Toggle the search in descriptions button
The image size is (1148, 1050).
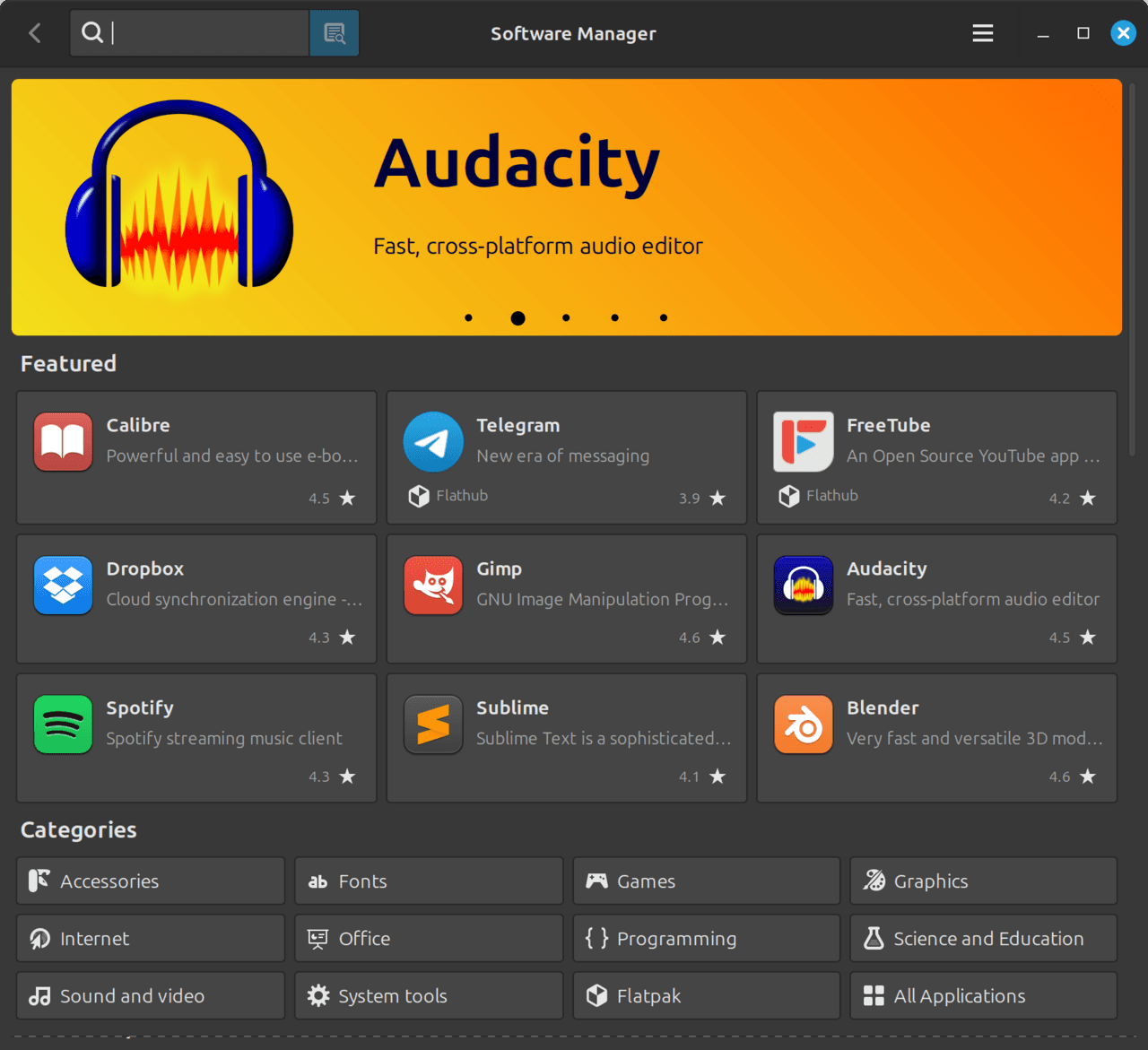click(335, 33)
